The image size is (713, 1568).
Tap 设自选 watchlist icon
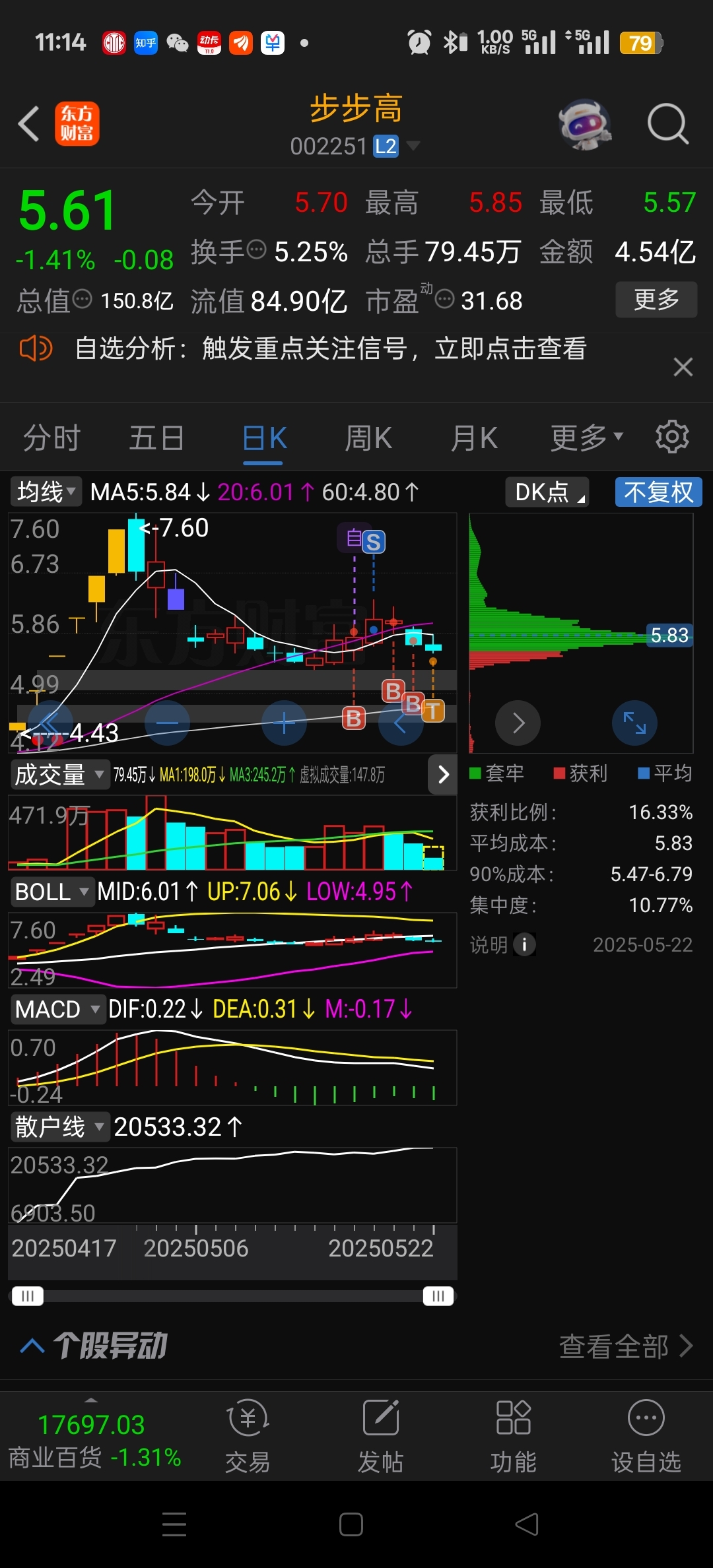[646, 1435]
